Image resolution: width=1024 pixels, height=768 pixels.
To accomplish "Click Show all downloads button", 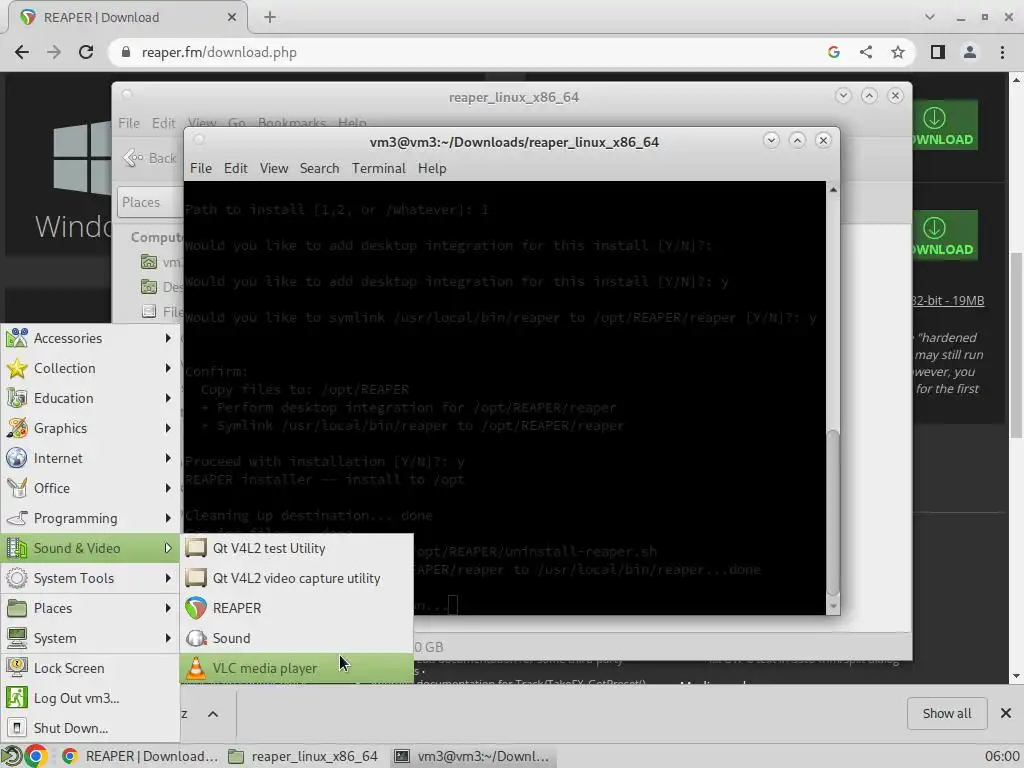I will [947, 713].
